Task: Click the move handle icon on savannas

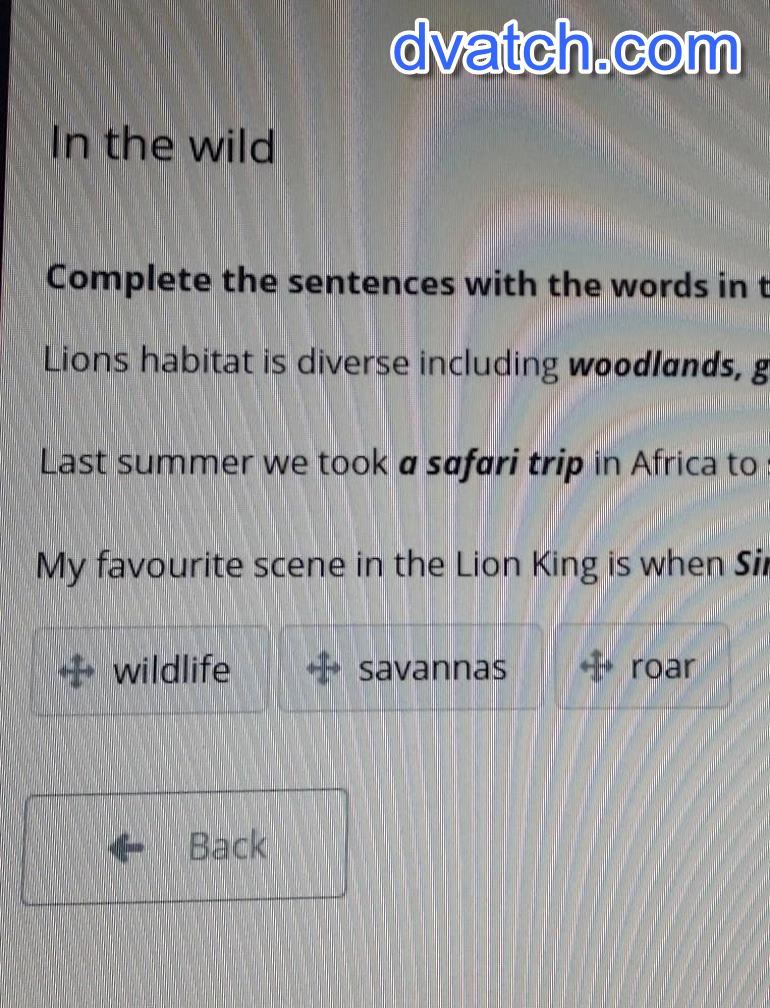Action: click(323, 667)
